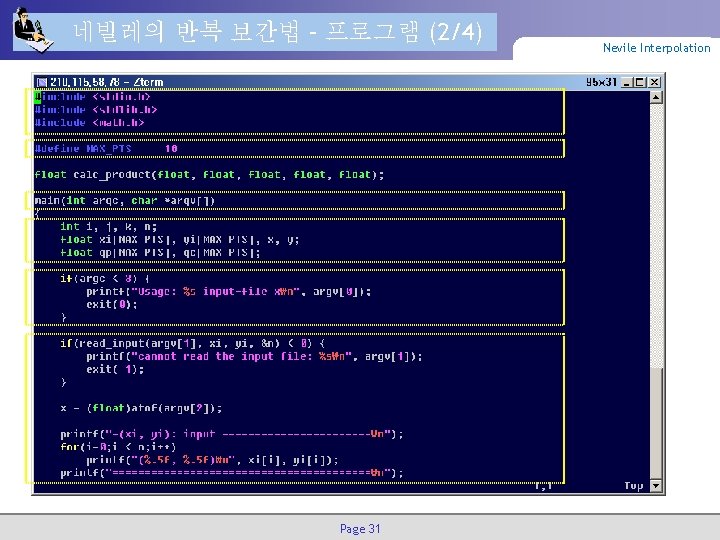Maximize the Zterm terminal window
Screen dimensions: 720x540
click(640, 82)
